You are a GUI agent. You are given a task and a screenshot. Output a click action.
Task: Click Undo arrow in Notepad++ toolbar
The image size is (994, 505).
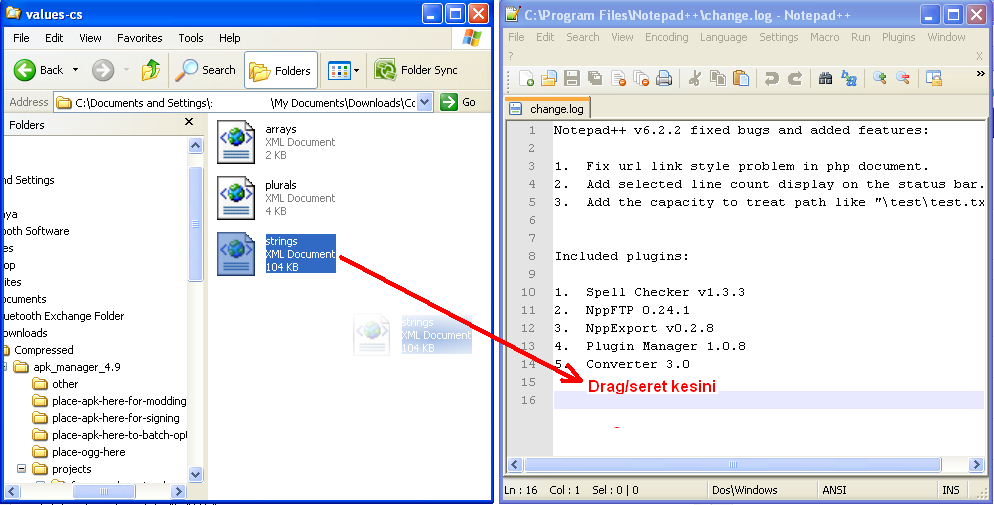771,78
